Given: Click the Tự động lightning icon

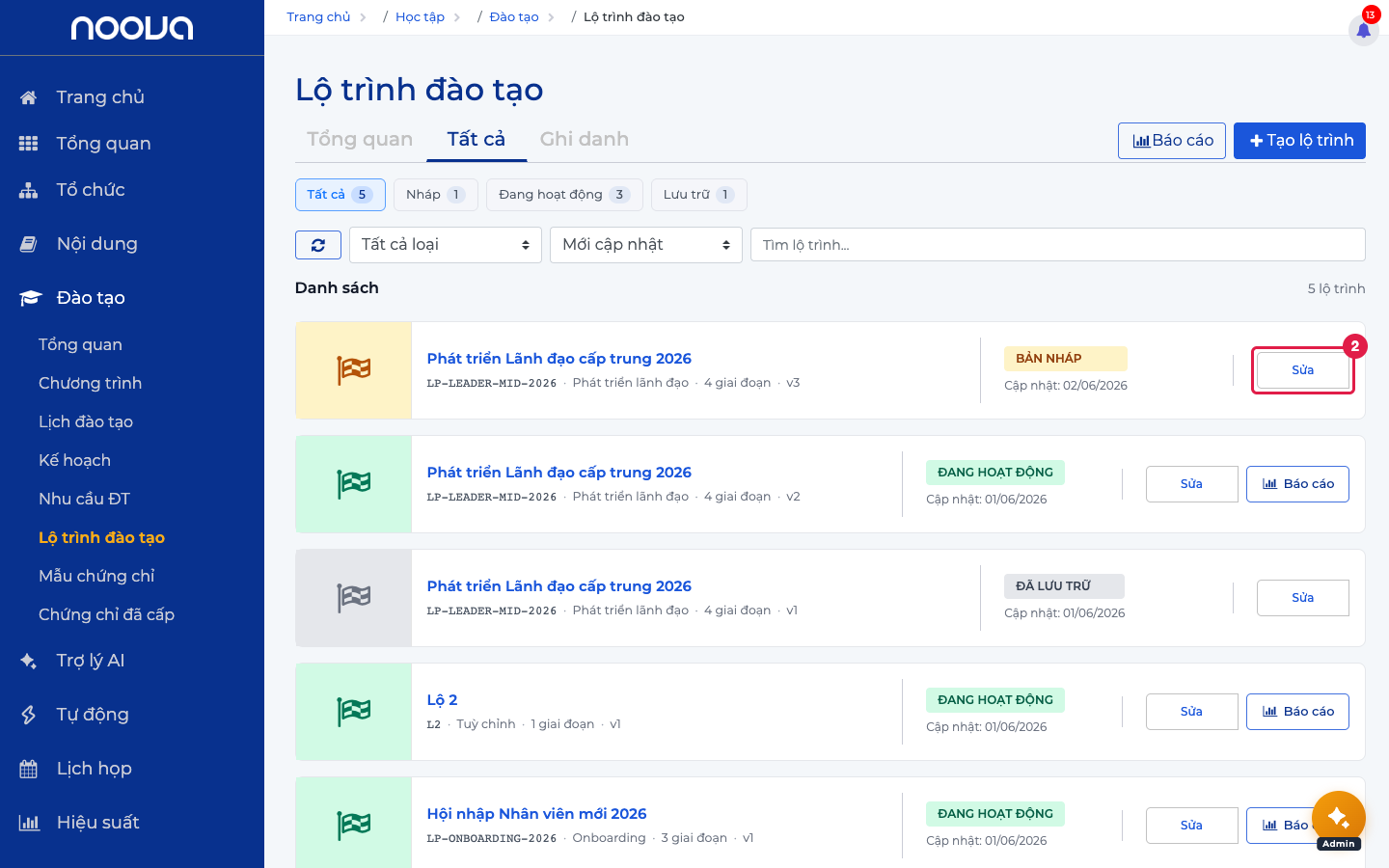Looking at the screenshot, I should point(29,715).
